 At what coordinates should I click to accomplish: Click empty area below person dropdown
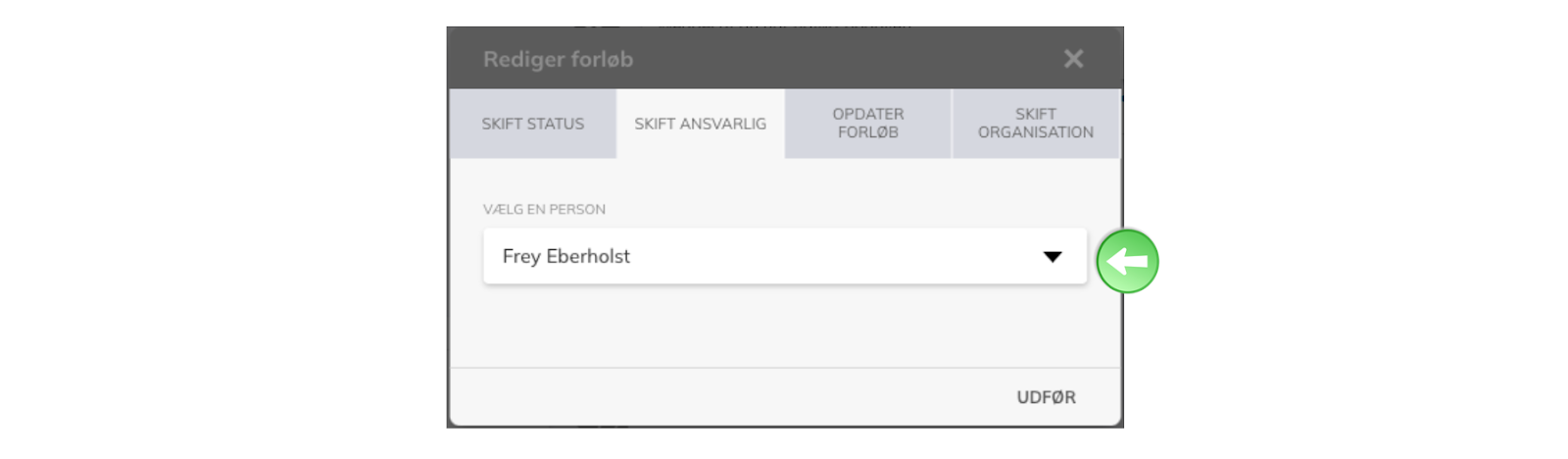(x=784, y=326)
